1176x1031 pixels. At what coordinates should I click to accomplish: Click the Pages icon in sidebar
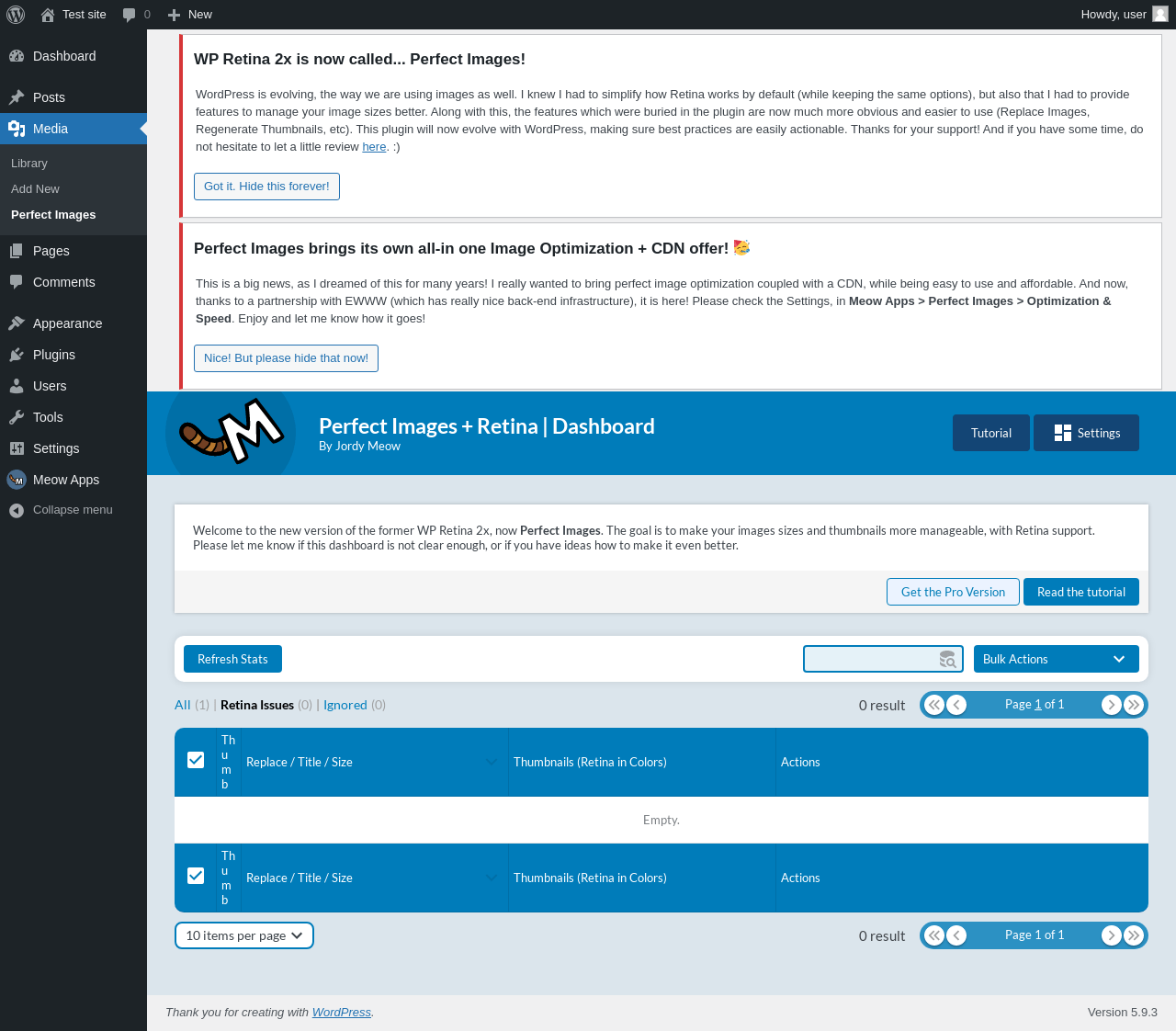click(17, 251)
